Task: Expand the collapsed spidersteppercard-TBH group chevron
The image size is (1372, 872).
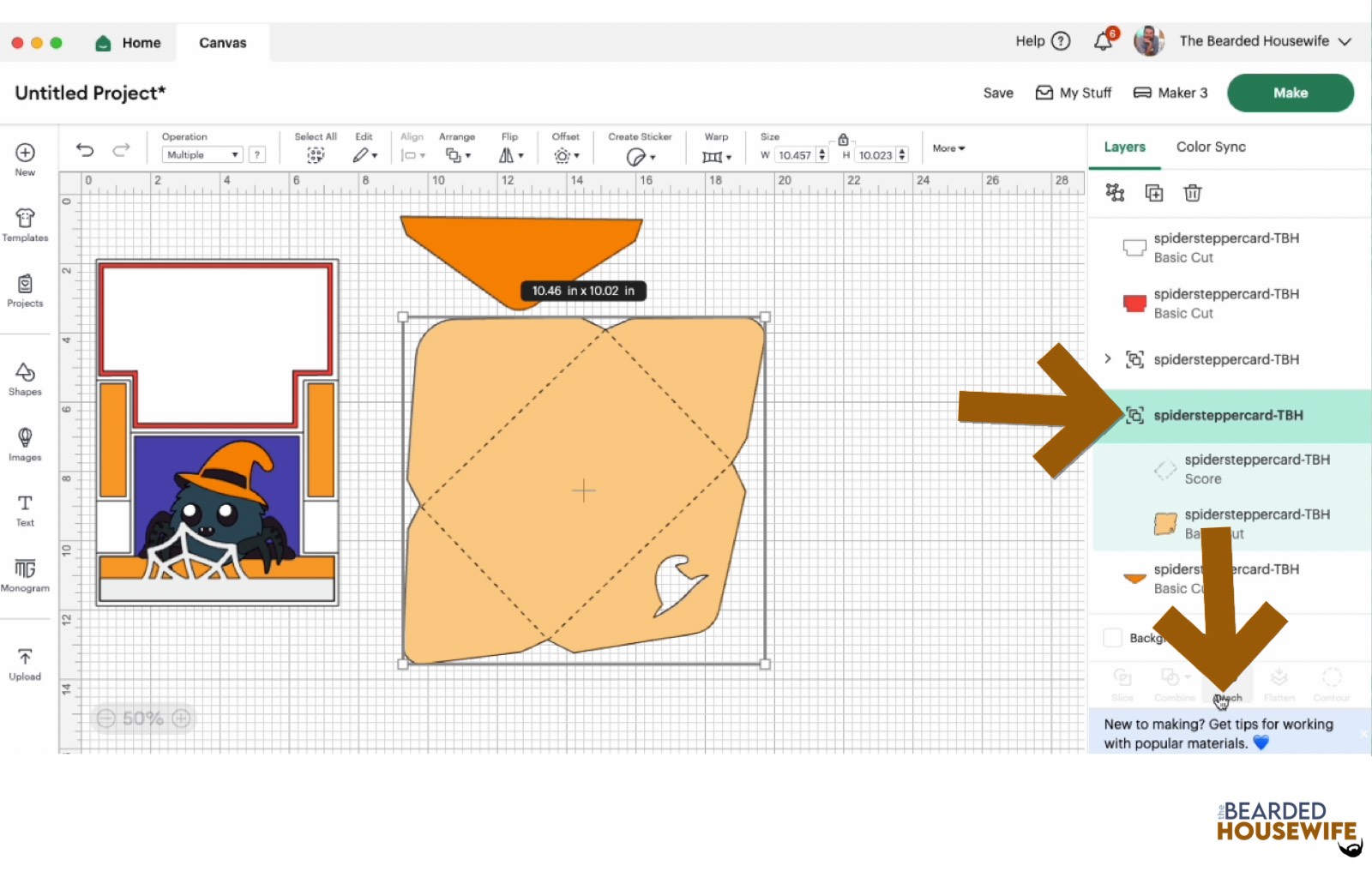Action: (1106, 359)
